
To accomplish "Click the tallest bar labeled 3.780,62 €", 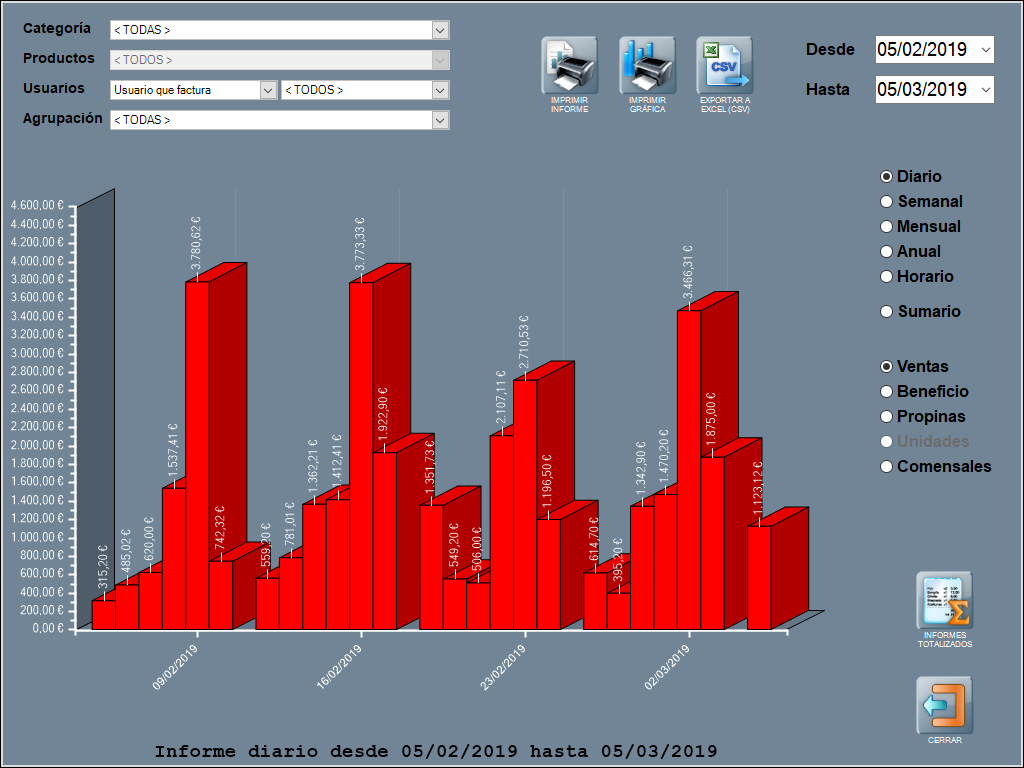I will pyautogui.click(x=197, y=450).
